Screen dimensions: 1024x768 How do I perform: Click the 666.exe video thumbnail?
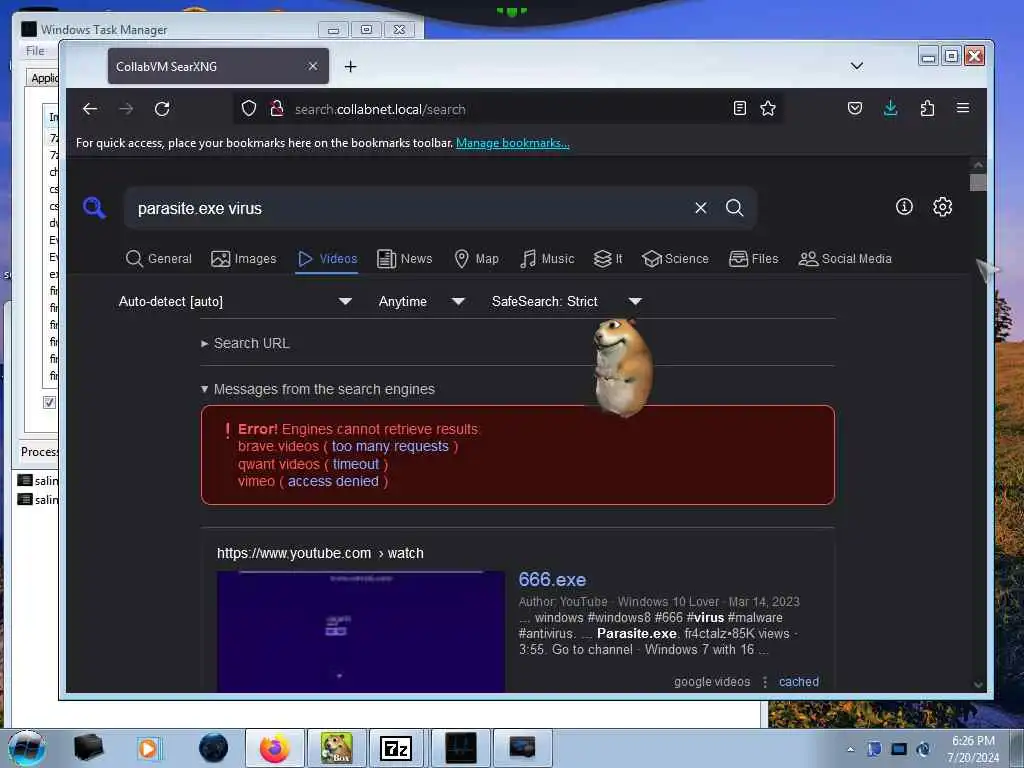[361, 632]
